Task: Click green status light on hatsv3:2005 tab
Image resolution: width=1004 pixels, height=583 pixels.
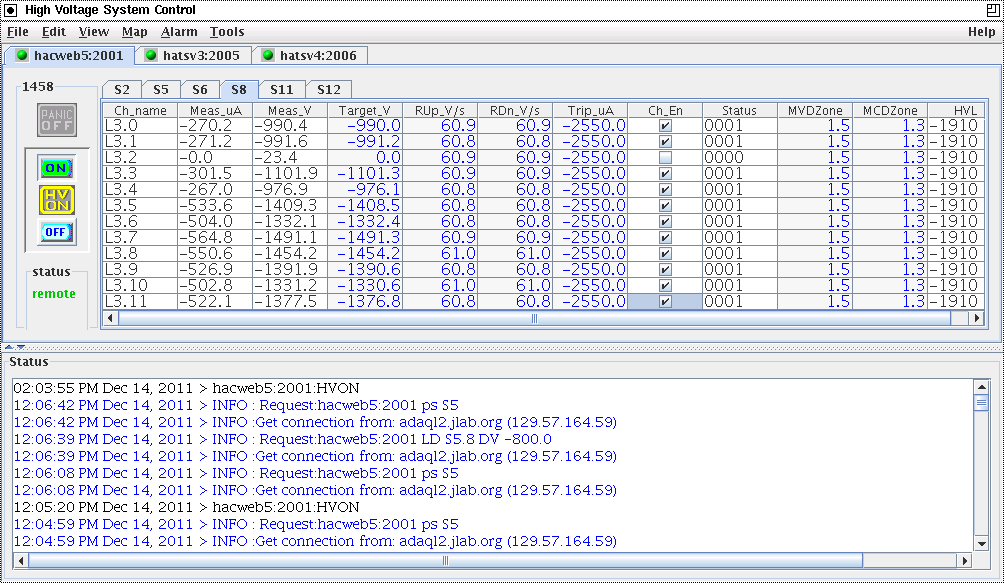Action: pos(151,55)
